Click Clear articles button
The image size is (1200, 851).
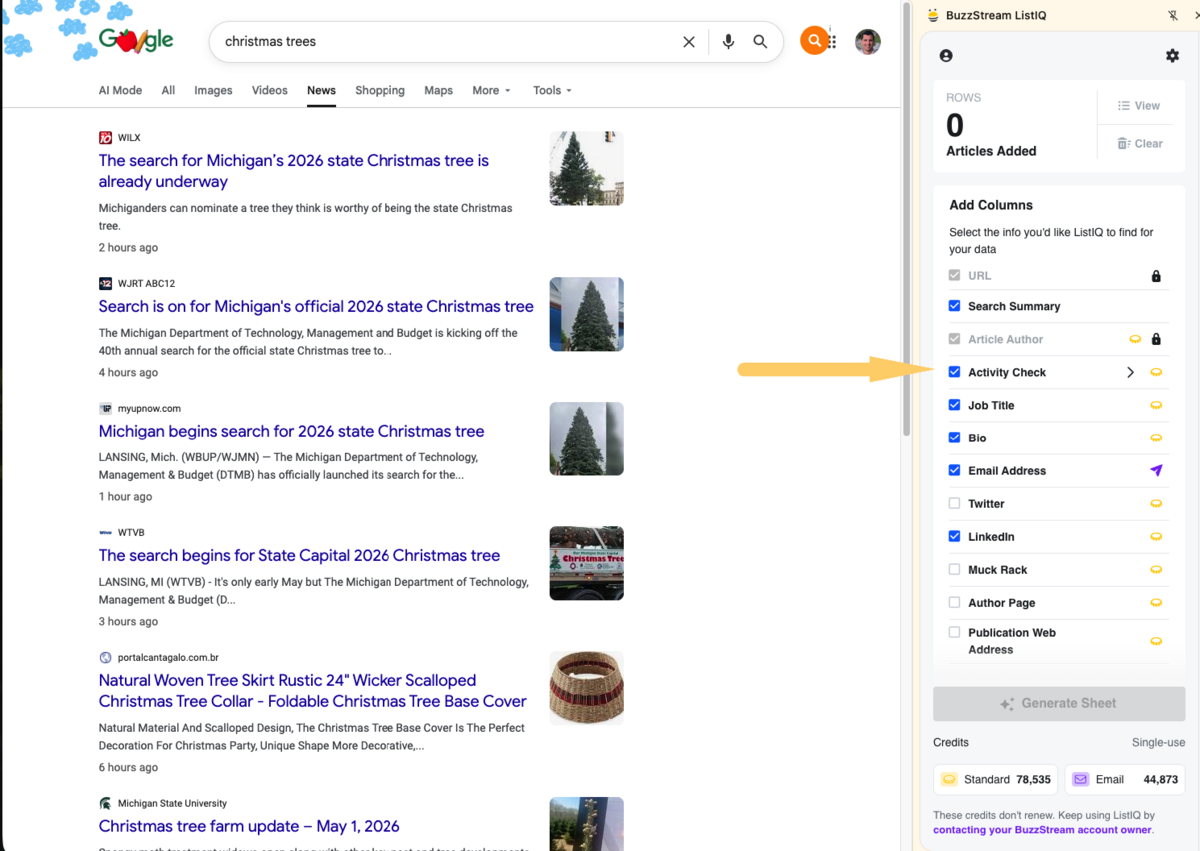(1140, 143)
